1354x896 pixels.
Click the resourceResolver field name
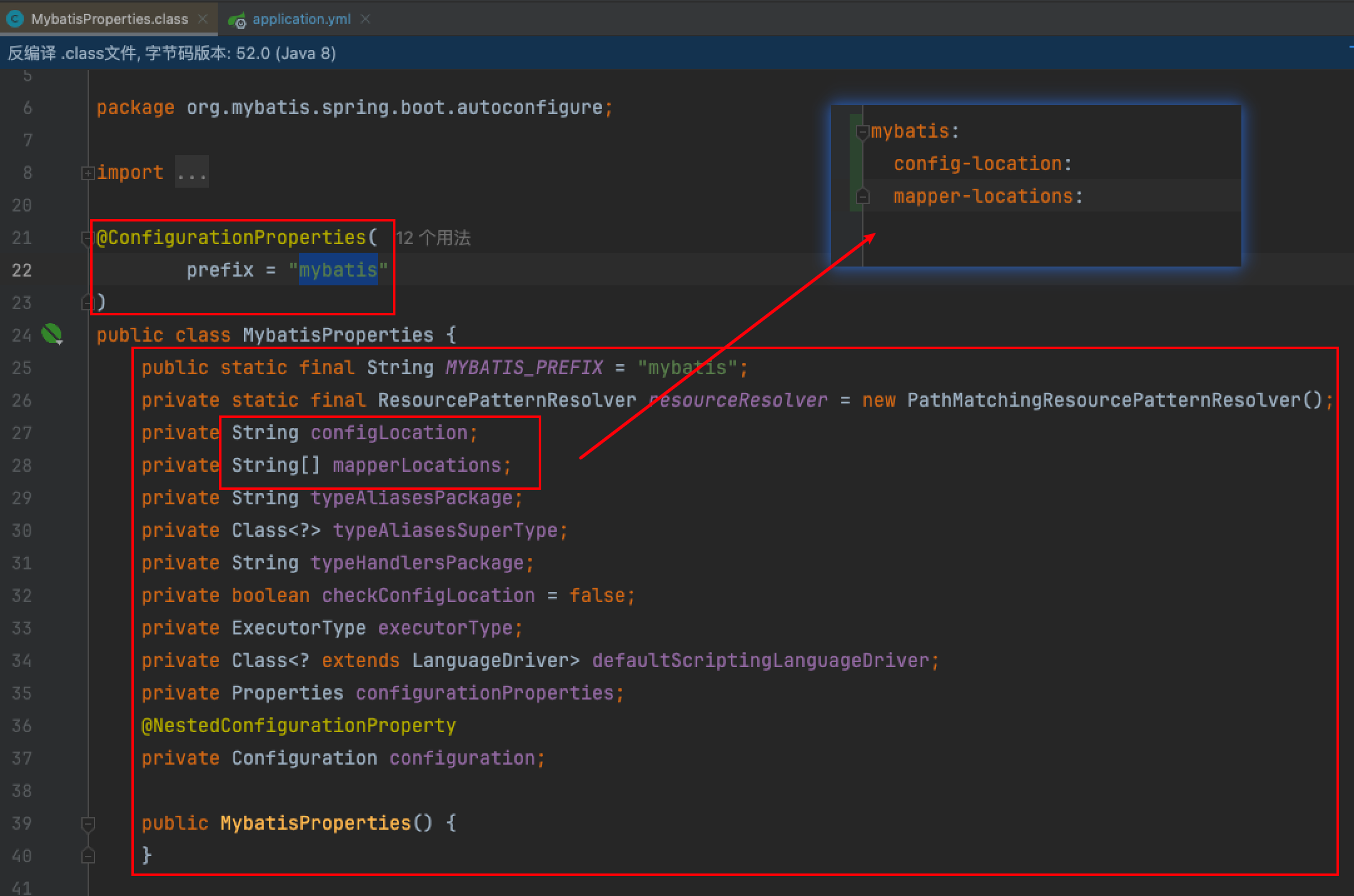click(738, 400)
